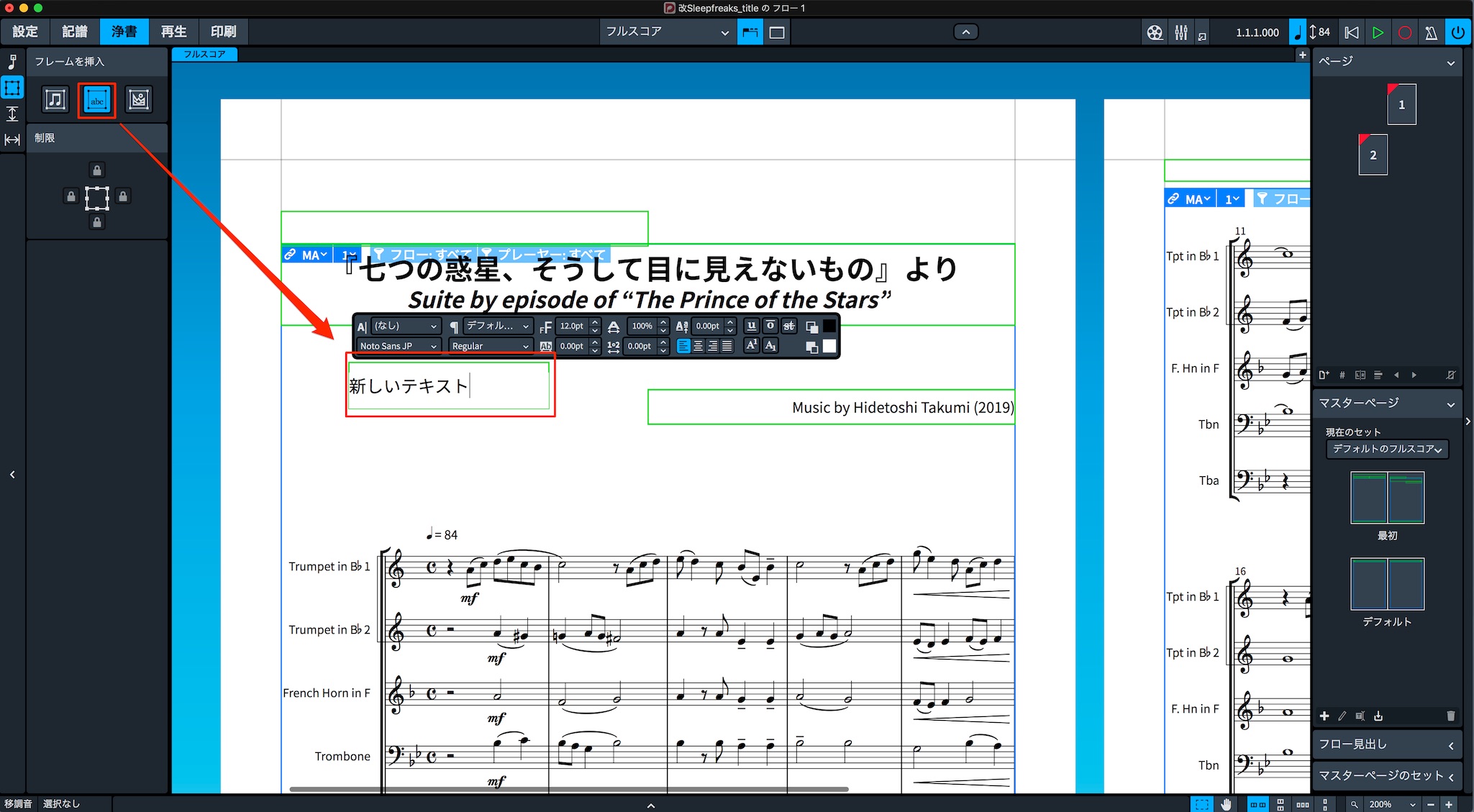Viewport: 1474px width, 812px height.
Task: Toggle the playback activation power button
Action: click(x=1458, y=32)
